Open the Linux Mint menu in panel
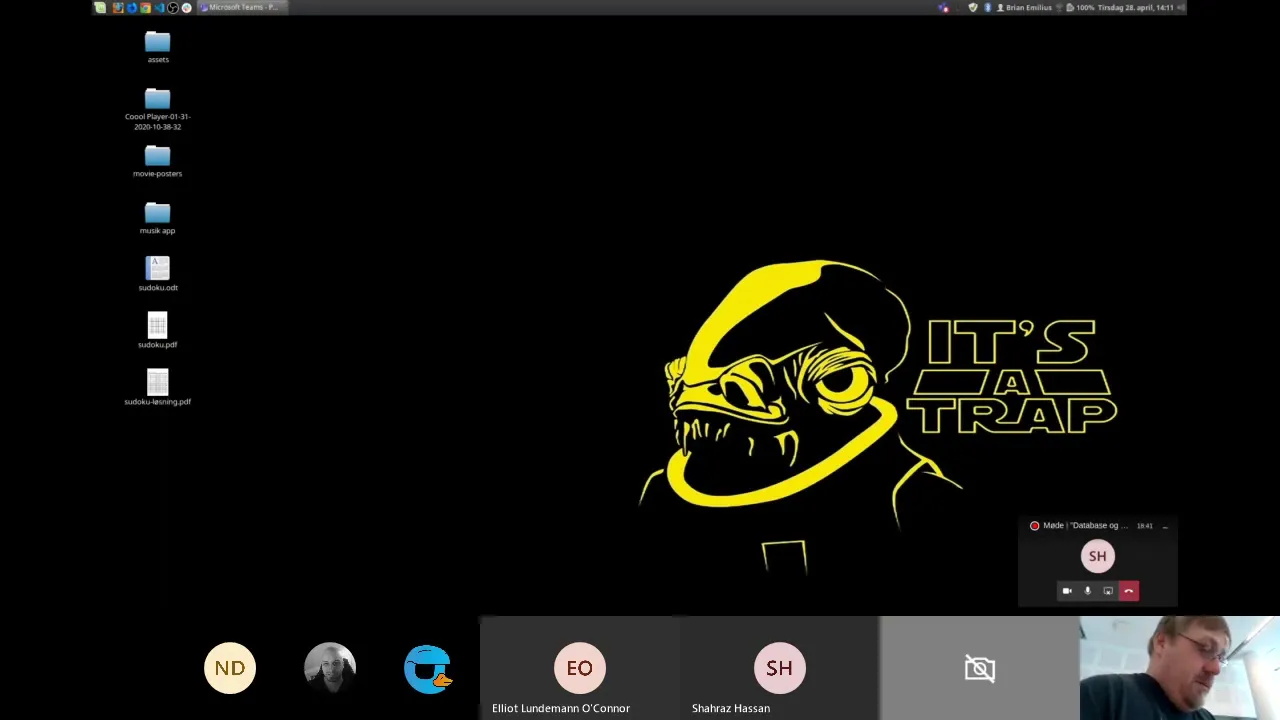 [x=100, y=7]
